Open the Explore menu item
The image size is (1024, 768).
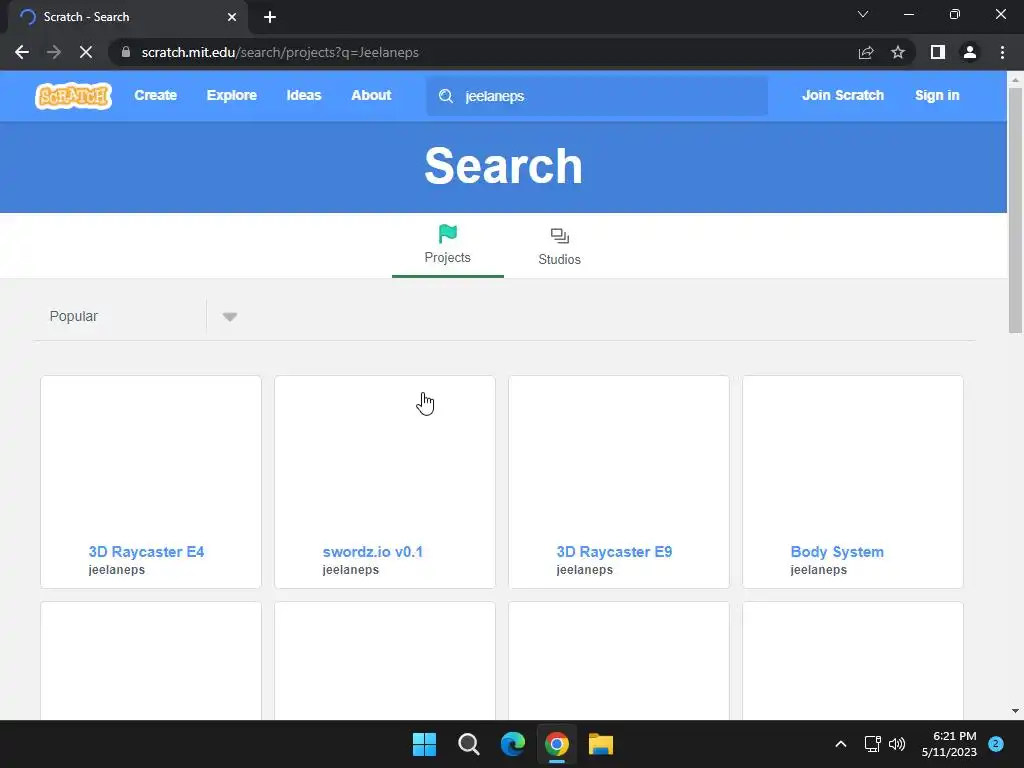232,95
